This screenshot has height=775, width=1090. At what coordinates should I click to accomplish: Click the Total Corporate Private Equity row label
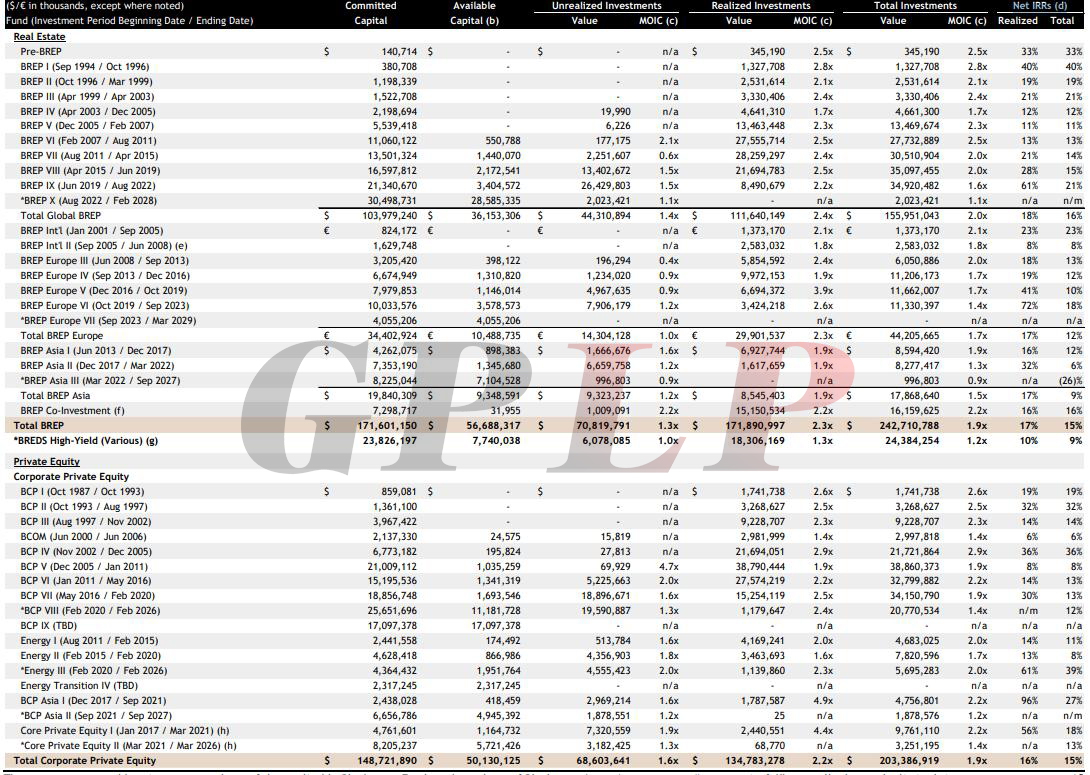tap(85, 761)
